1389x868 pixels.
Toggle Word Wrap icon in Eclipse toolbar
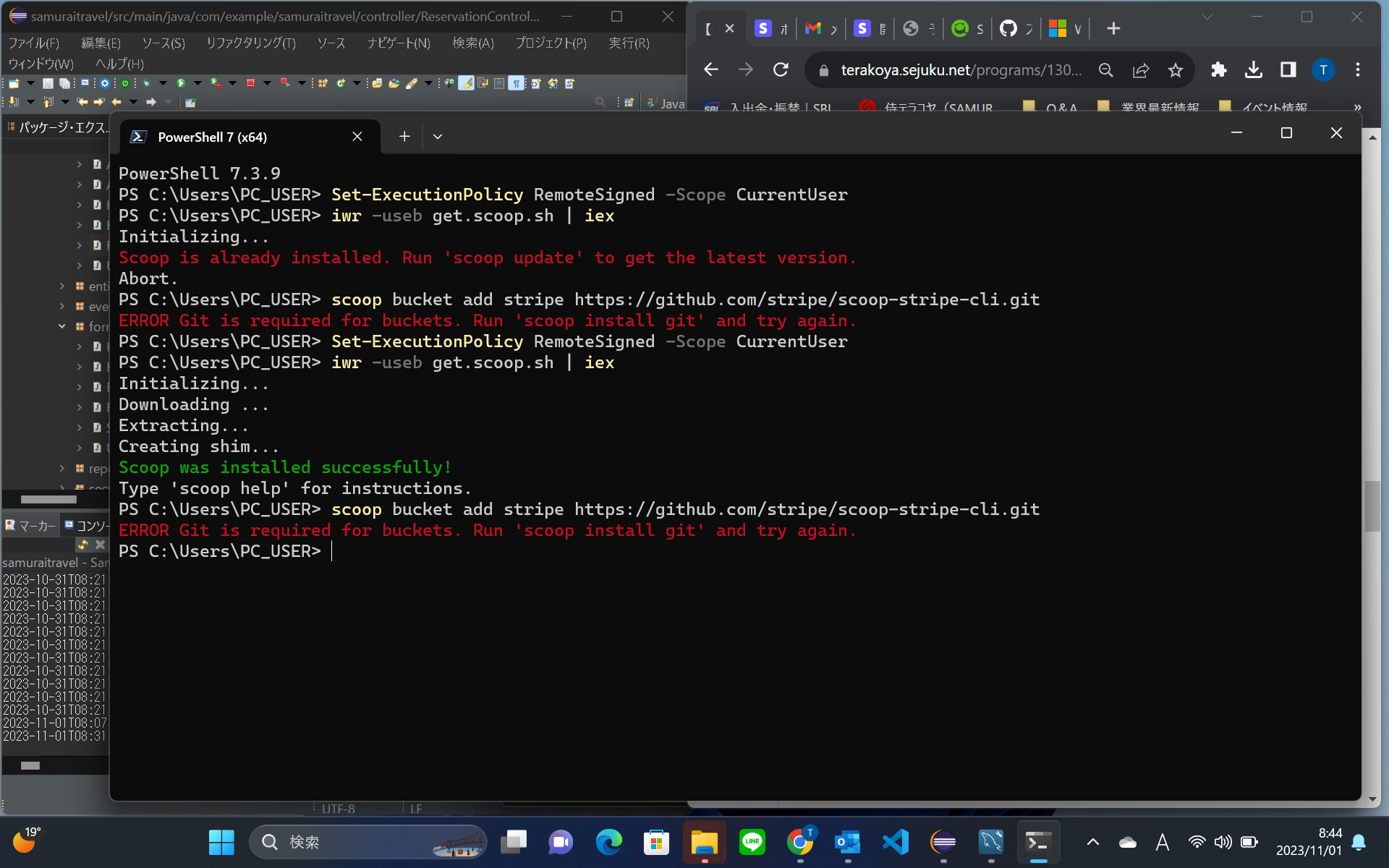click(483, 82)
